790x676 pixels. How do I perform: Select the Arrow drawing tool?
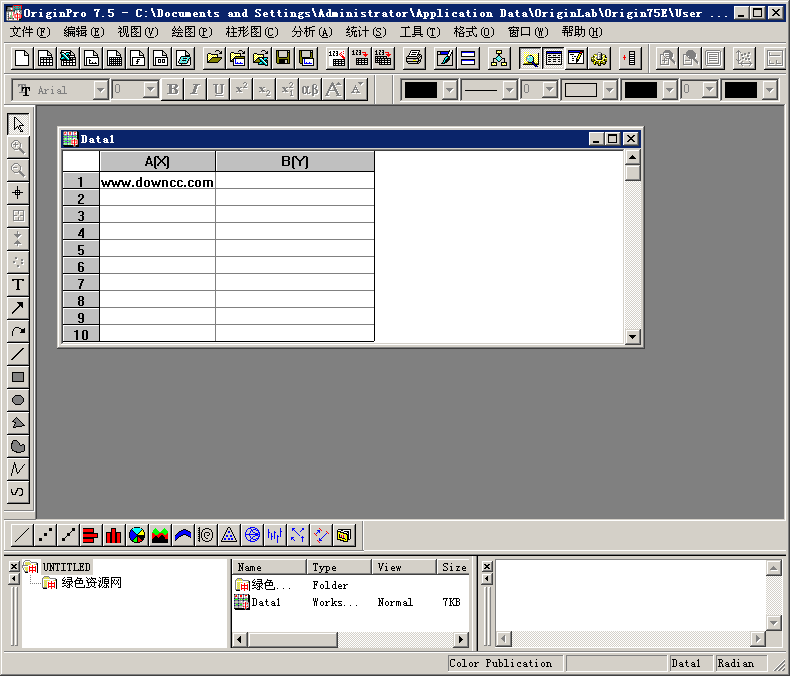(x=18, y=308)
